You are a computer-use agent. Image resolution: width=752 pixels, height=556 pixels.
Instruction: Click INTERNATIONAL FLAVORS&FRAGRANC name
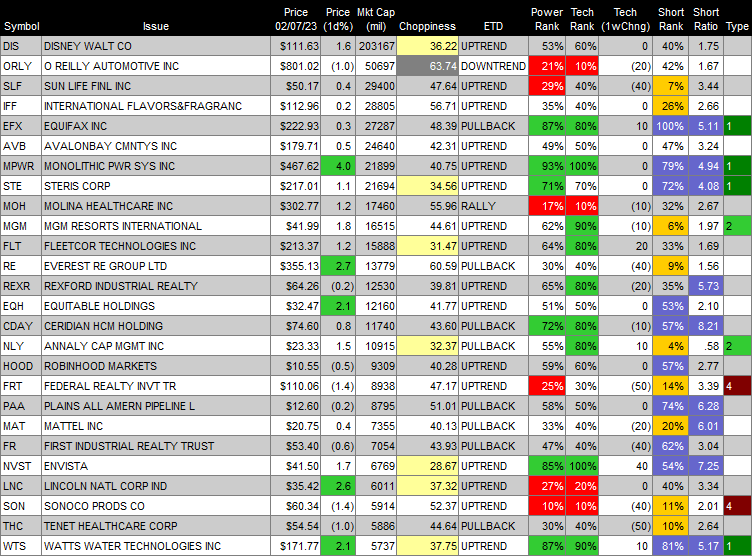143,106
